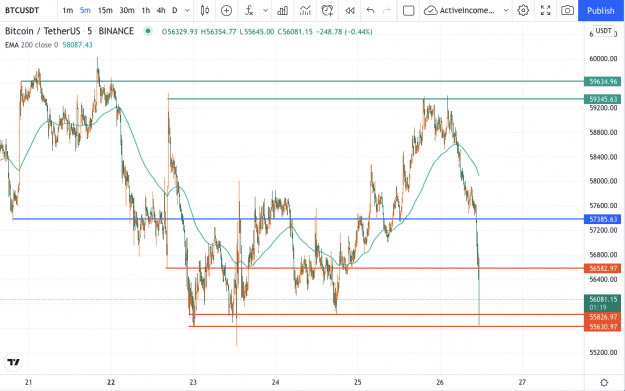This screenshot has height=391, width=625.
Task: Start bar replay with the rewind icon
Action: tap(350, 10)
